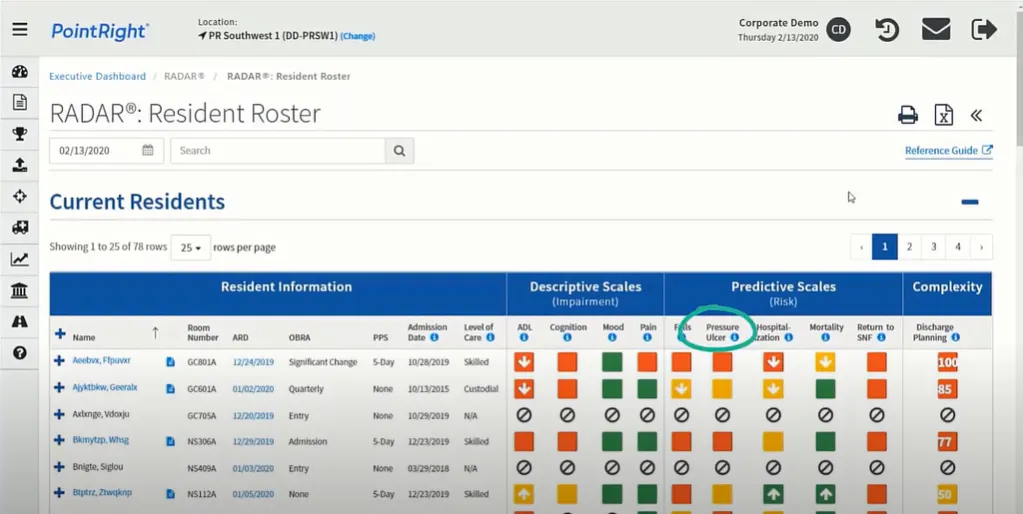The image size is (1023, 514).
Task: Open the history clock icon in header
Action: (887, 30)
